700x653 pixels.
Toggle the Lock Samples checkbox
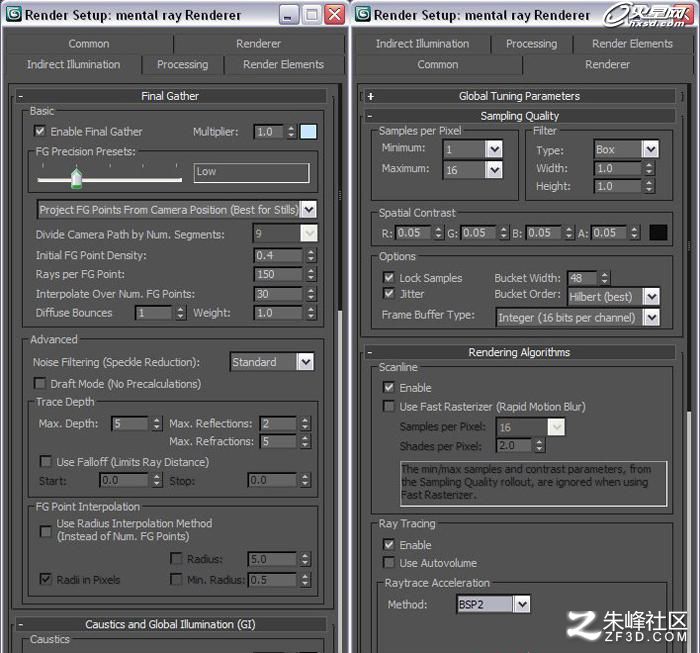pos(389,278)
